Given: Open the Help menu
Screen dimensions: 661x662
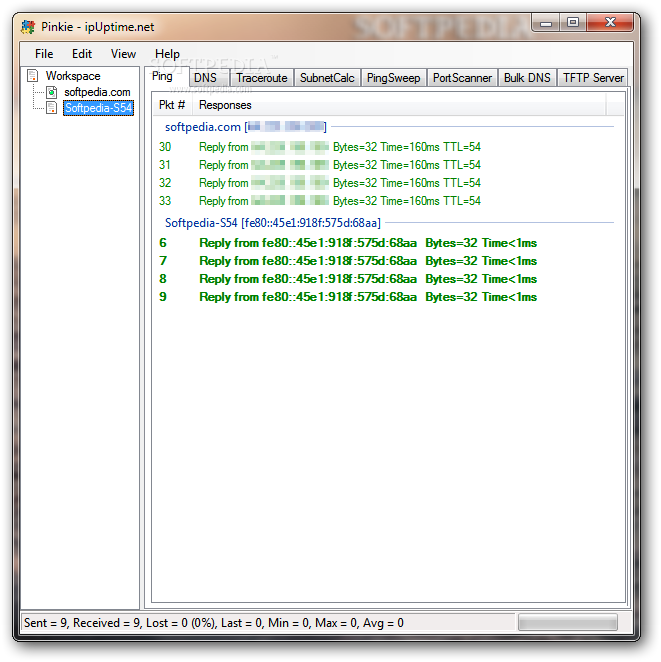Looking at the screenshot, I should (167, 54).
